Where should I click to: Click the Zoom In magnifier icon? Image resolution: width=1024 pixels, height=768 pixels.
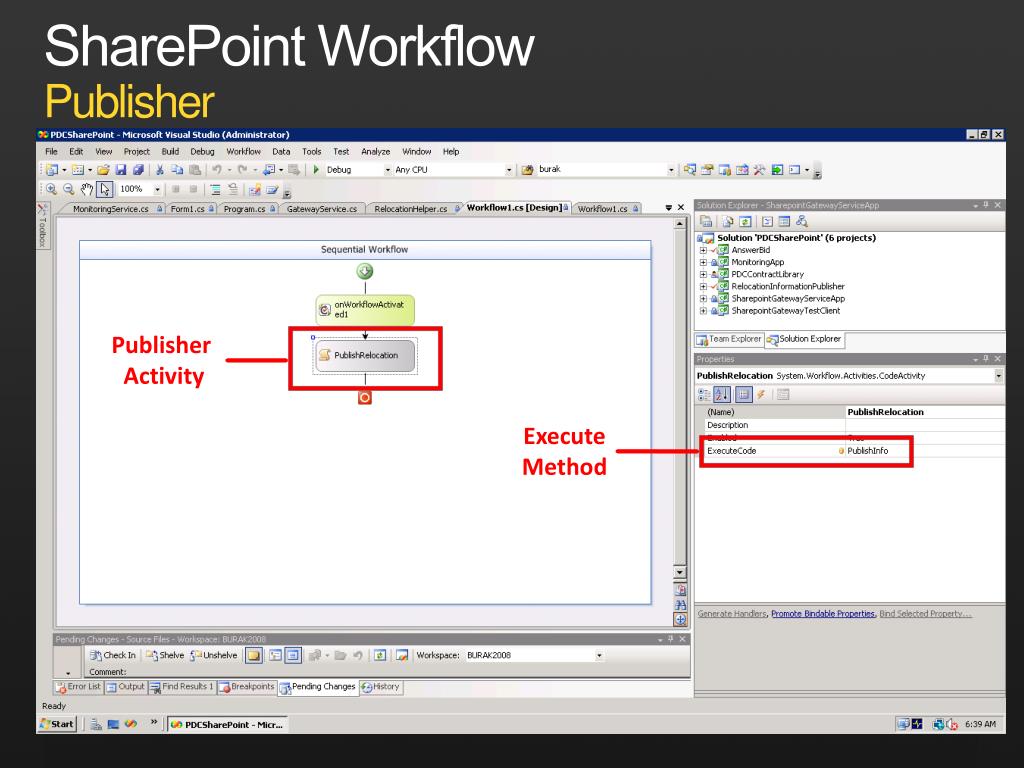pyautogui.click(x=51, y=189)
